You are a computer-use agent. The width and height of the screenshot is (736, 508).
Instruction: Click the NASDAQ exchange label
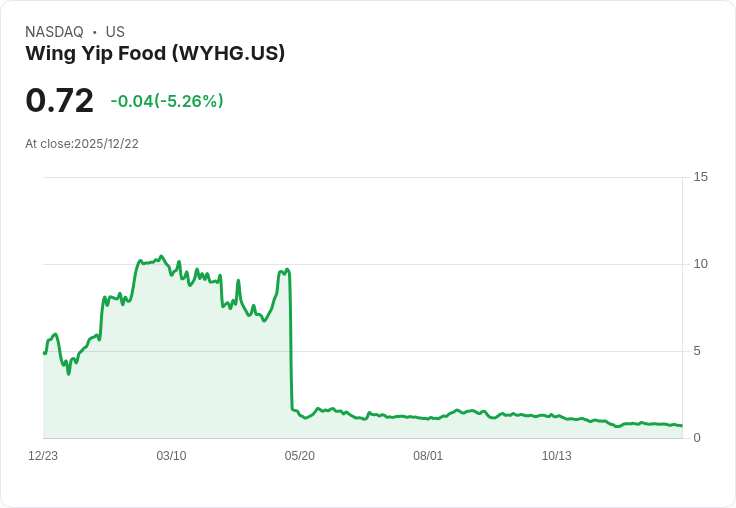pos(54,32)
